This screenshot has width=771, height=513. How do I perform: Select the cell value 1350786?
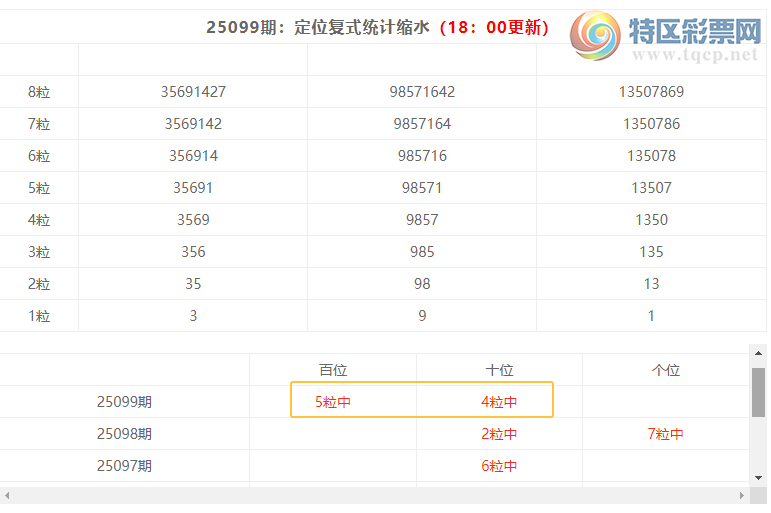652,124
